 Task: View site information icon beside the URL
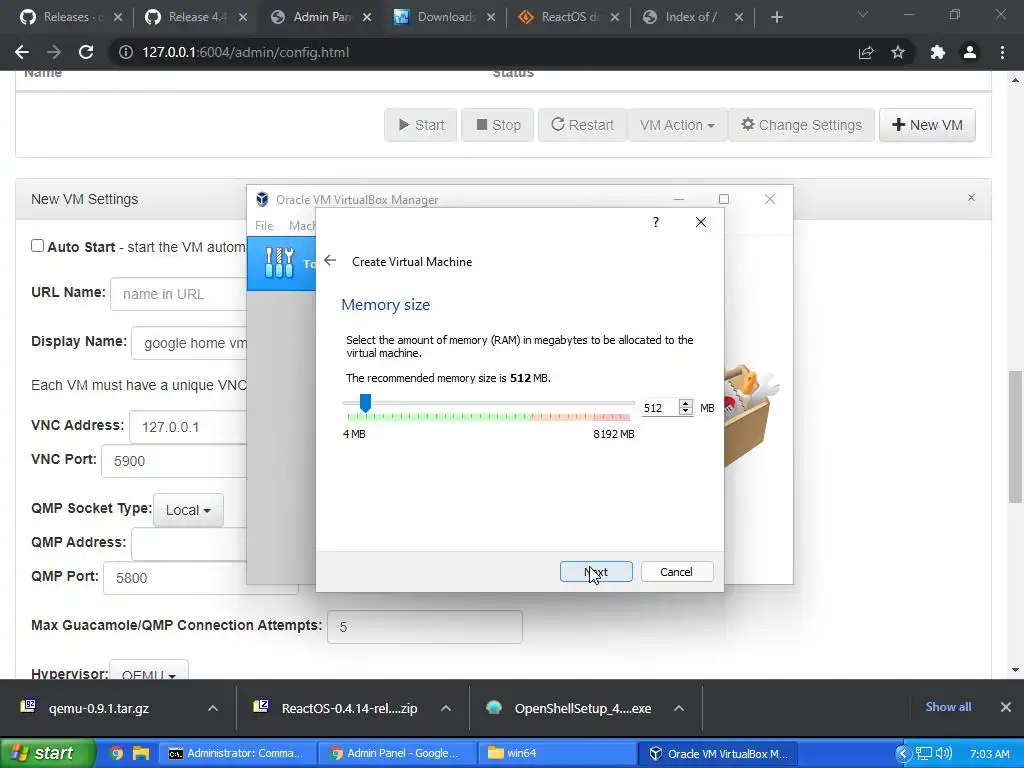pos(126,52)
